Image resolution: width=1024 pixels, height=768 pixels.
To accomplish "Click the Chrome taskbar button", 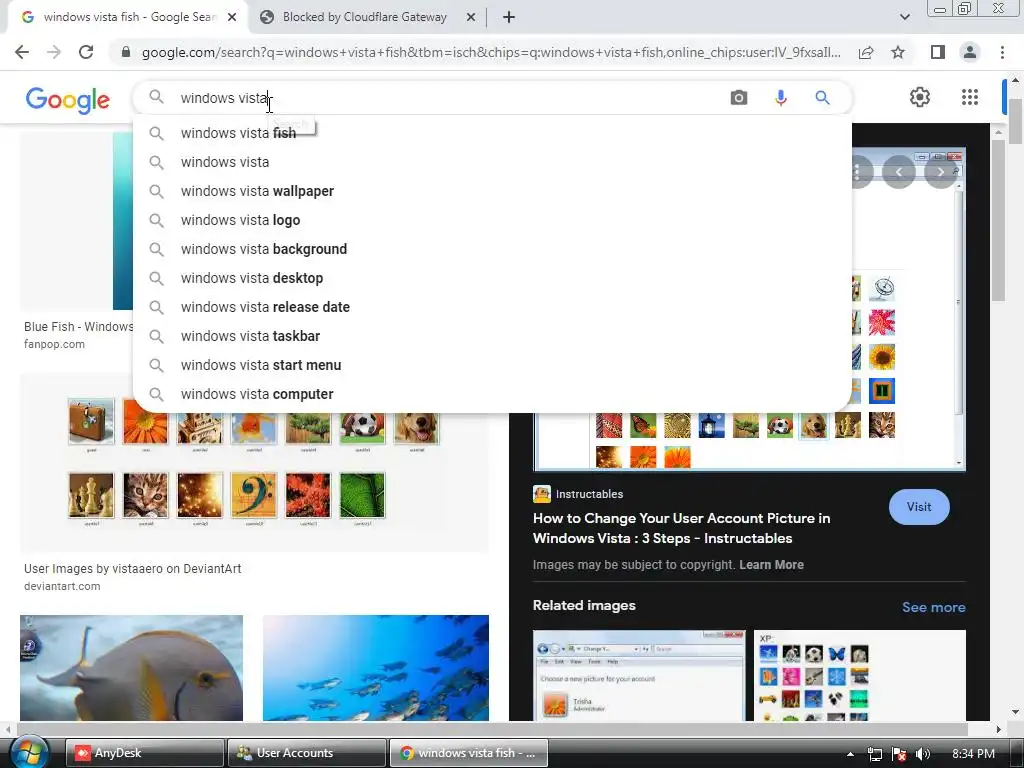I will click(x=468, y=753).
